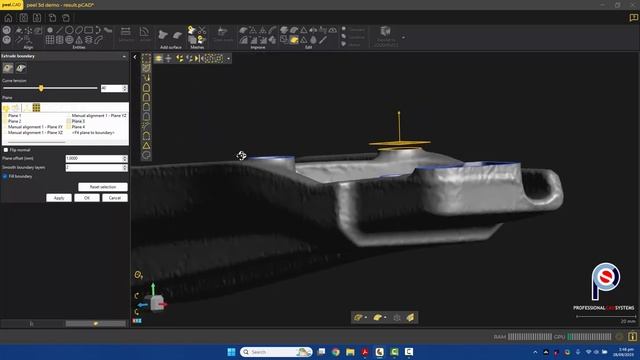Click the Cancel button
The image size is (640, 360).
click(x=115, y=198)
